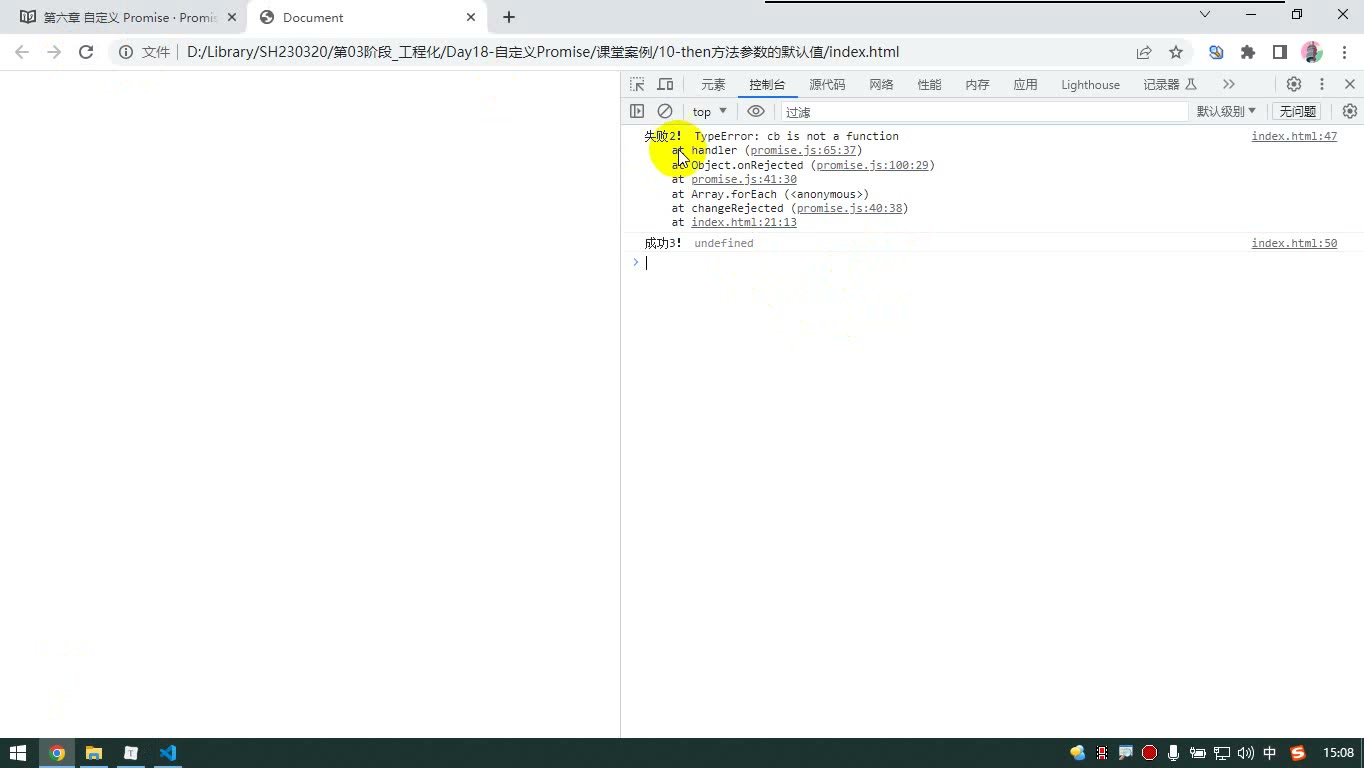Follow the promise.js:41:30 stack link

[744, 179]
